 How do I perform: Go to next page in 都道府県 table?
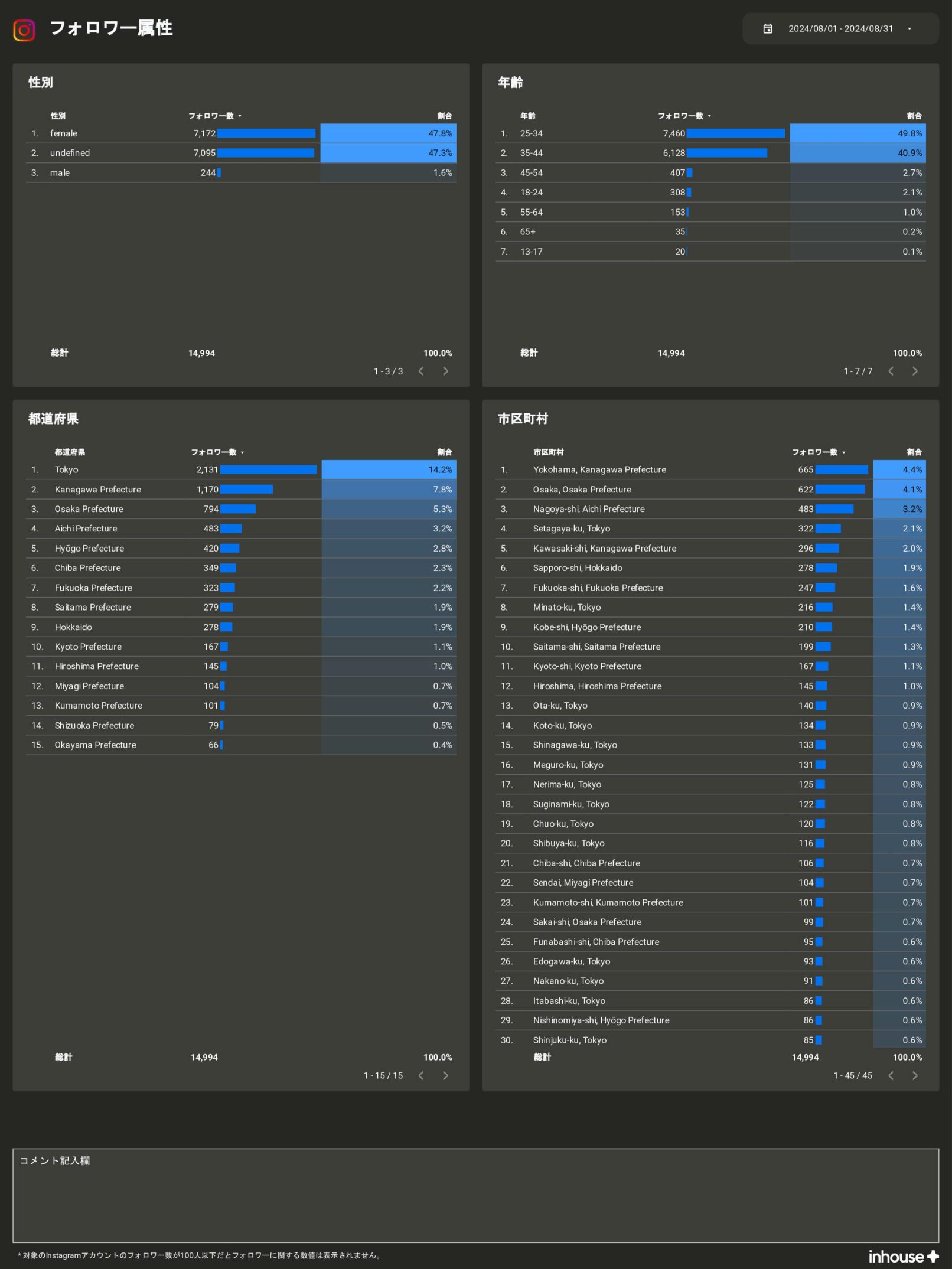(445, 1075)
